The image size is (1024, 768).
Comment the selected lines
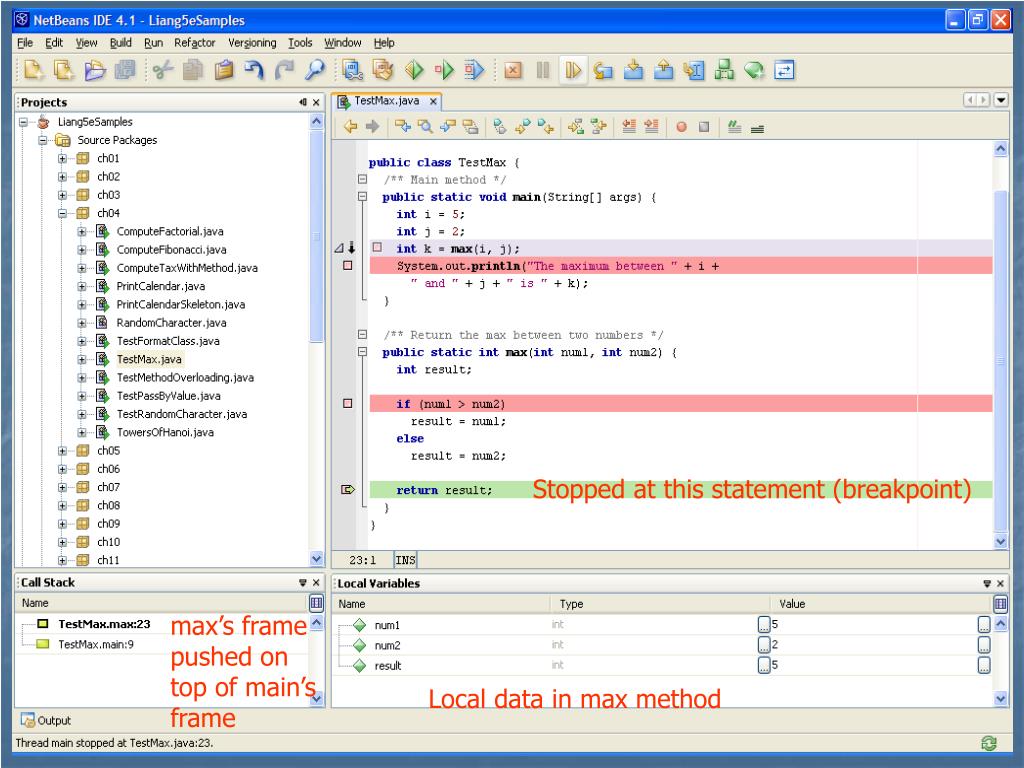pos(735,127)
